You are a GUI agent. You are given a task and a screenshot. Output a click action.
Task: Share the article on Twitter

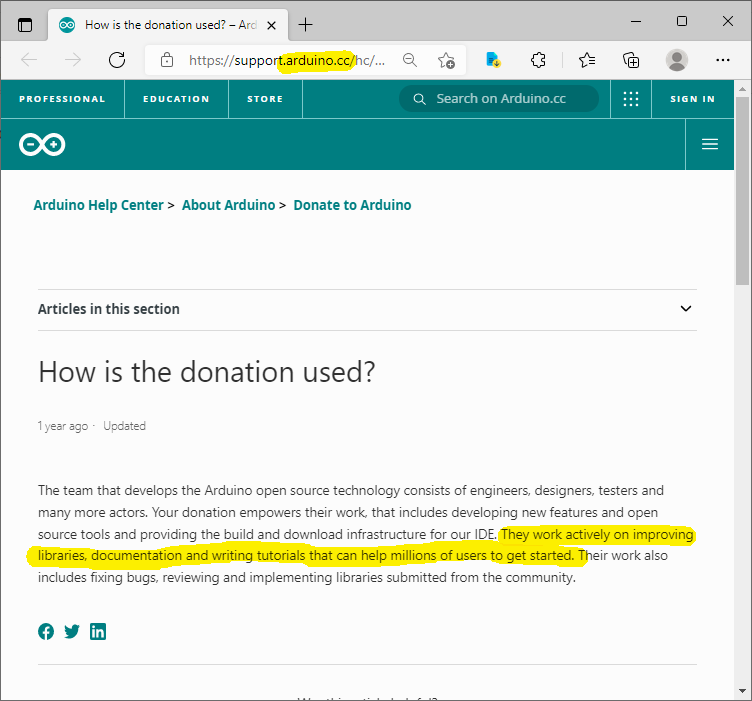click(x=72, y=631)
